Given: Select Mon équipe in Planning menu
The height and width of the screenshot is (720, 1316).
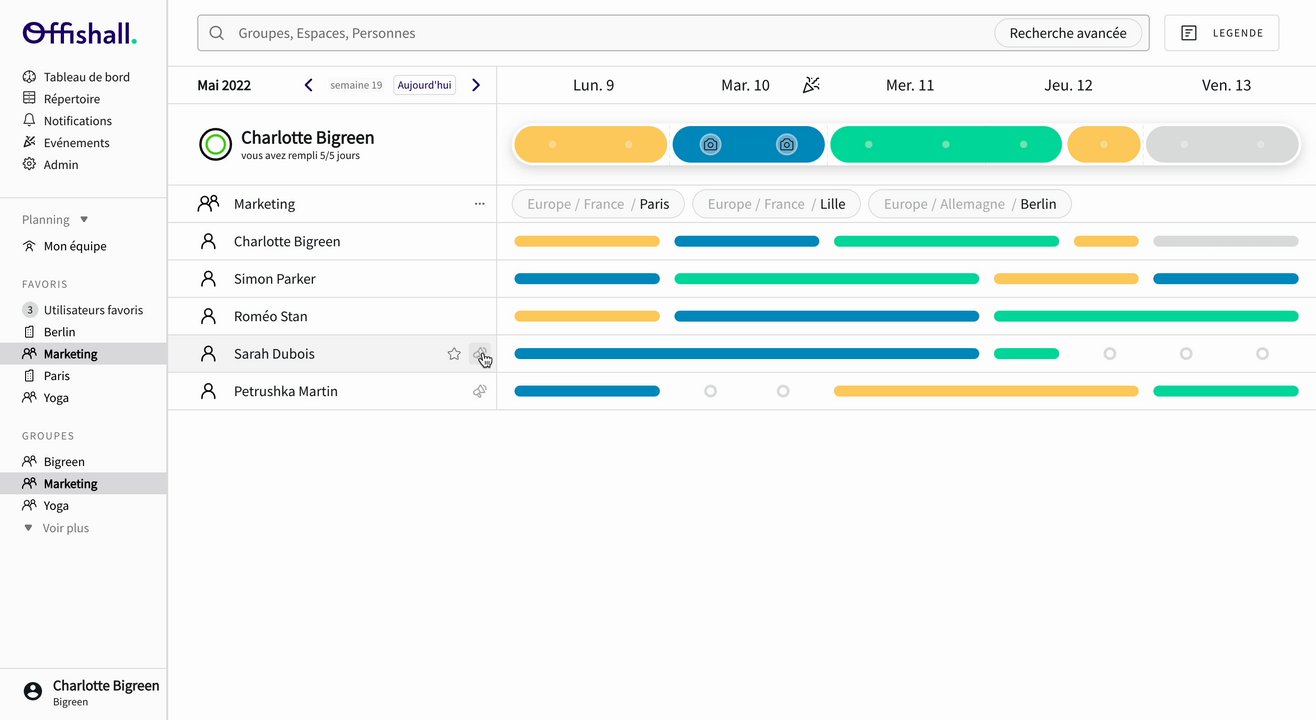Looking at the screenshot, I should point(74,246).
